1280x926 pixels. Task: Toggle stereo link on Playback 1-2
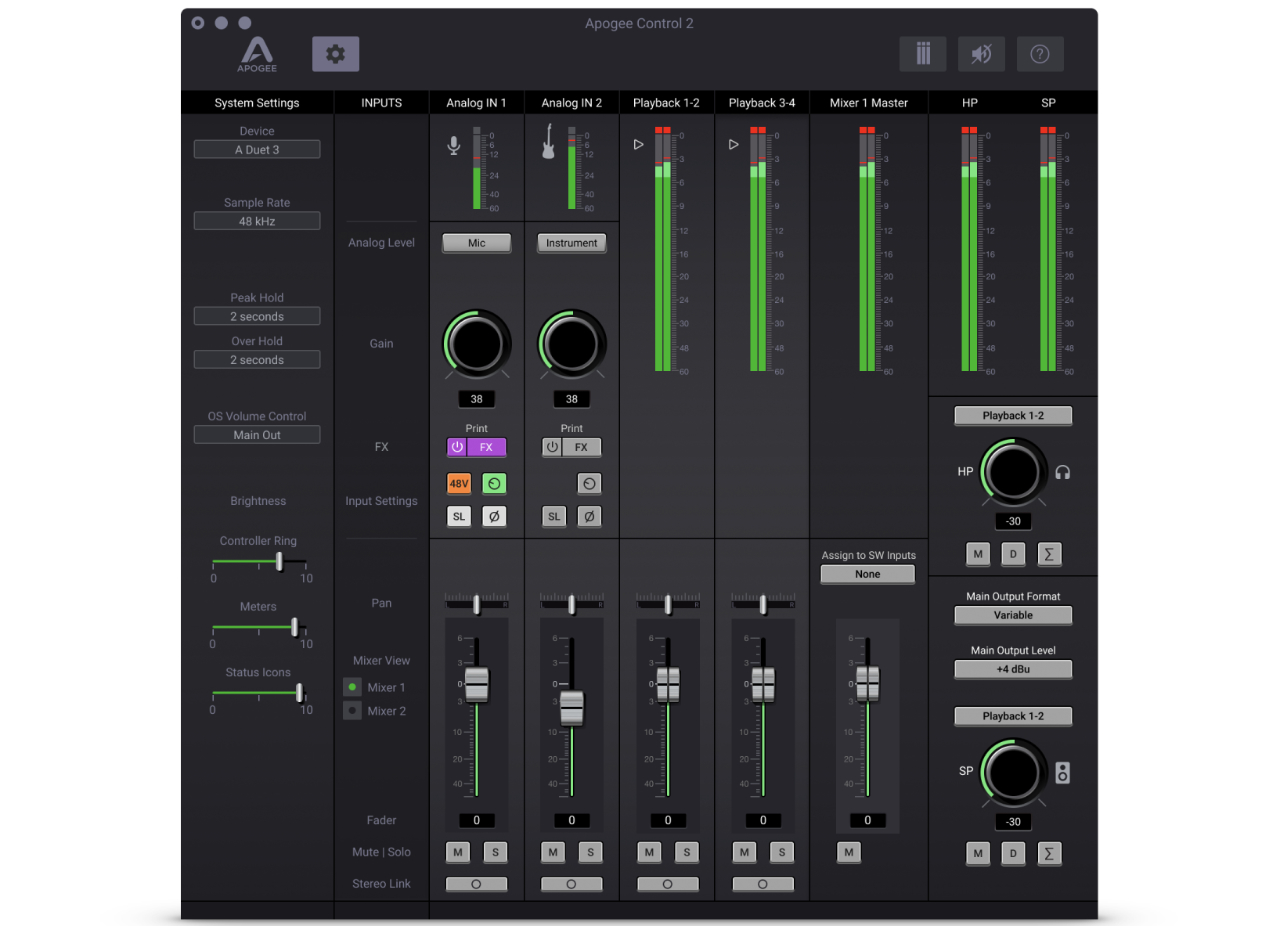click(x=667, y=884)
